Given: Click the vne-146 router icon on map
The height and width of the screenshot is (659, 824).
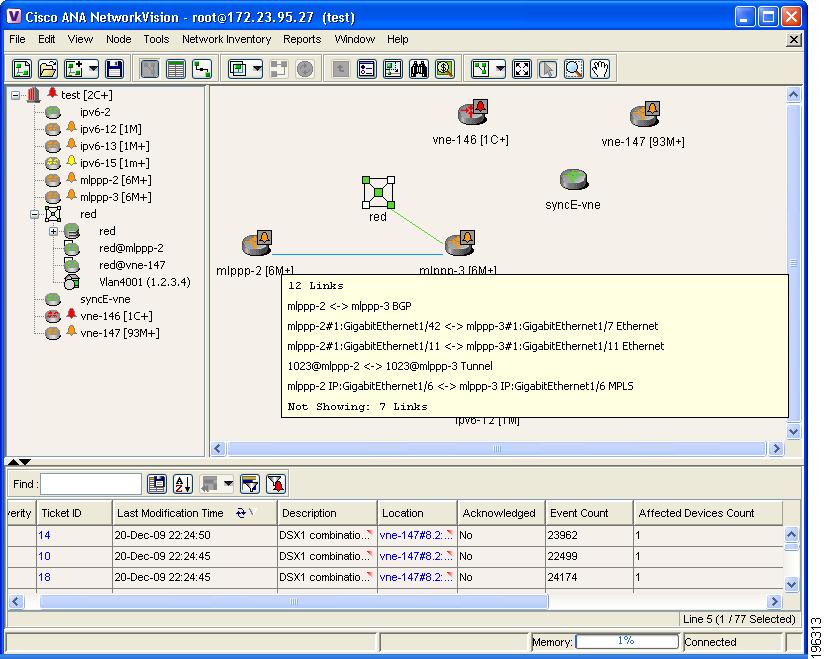Looking at the screenshot, I should [x=472, y=114].
